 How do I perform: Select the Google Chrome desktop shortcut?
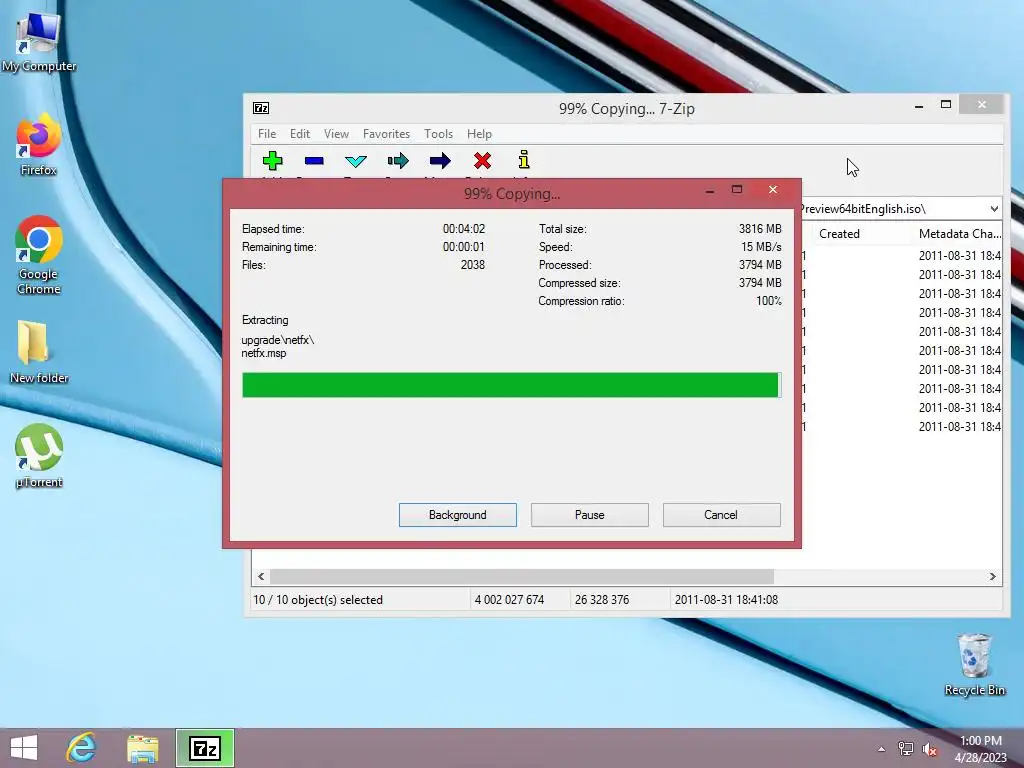39,255
